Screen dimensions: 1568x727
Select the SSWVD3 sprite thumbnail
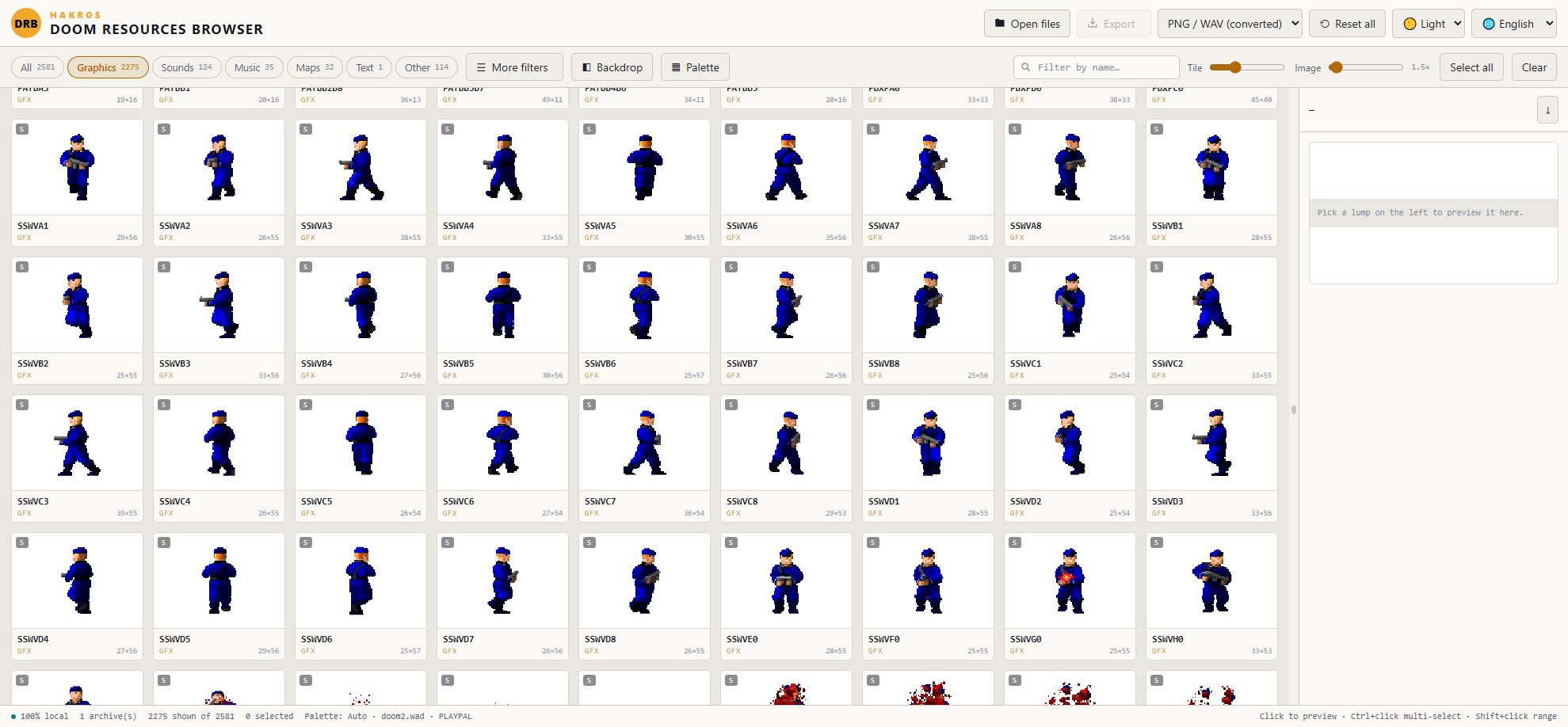click(1211, 443)
